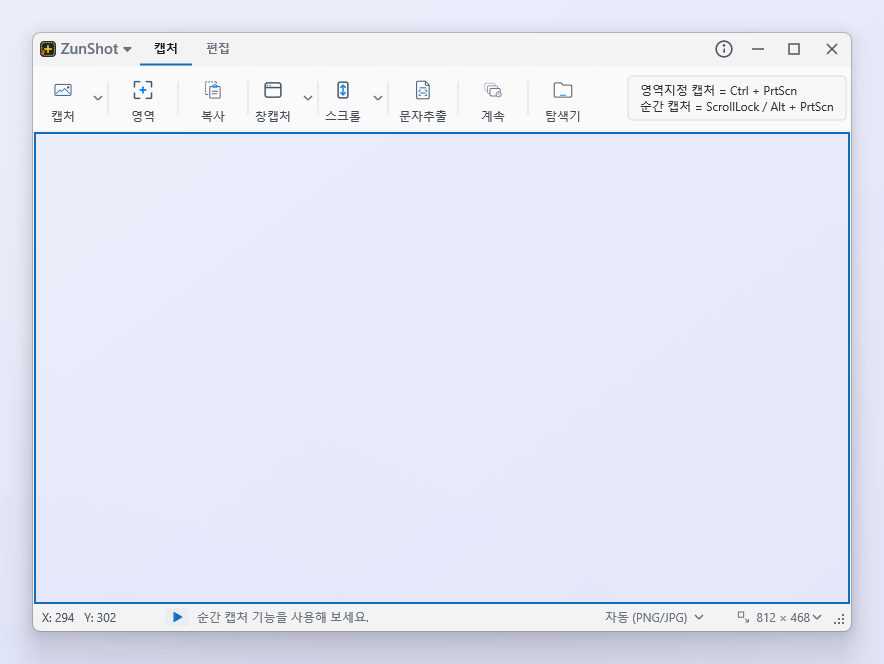The width and height of the screenshot is (884, 664).
Task: Click the 순간 캡처 기능을 사용해 보세요 message
Action: pyautogui.click(x=282, y=617)
